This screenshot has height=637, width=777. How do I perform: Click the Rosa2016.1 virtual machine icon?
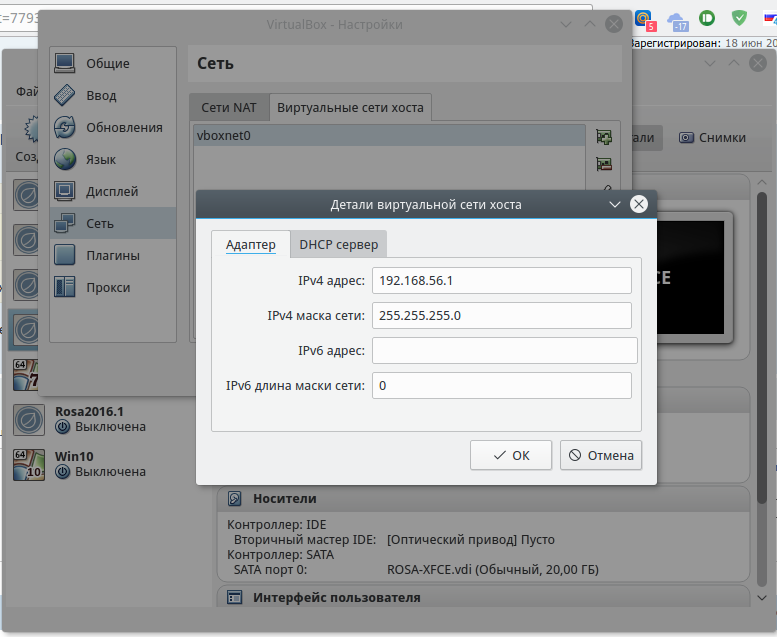pyautogui.click(x=29, y=420)
